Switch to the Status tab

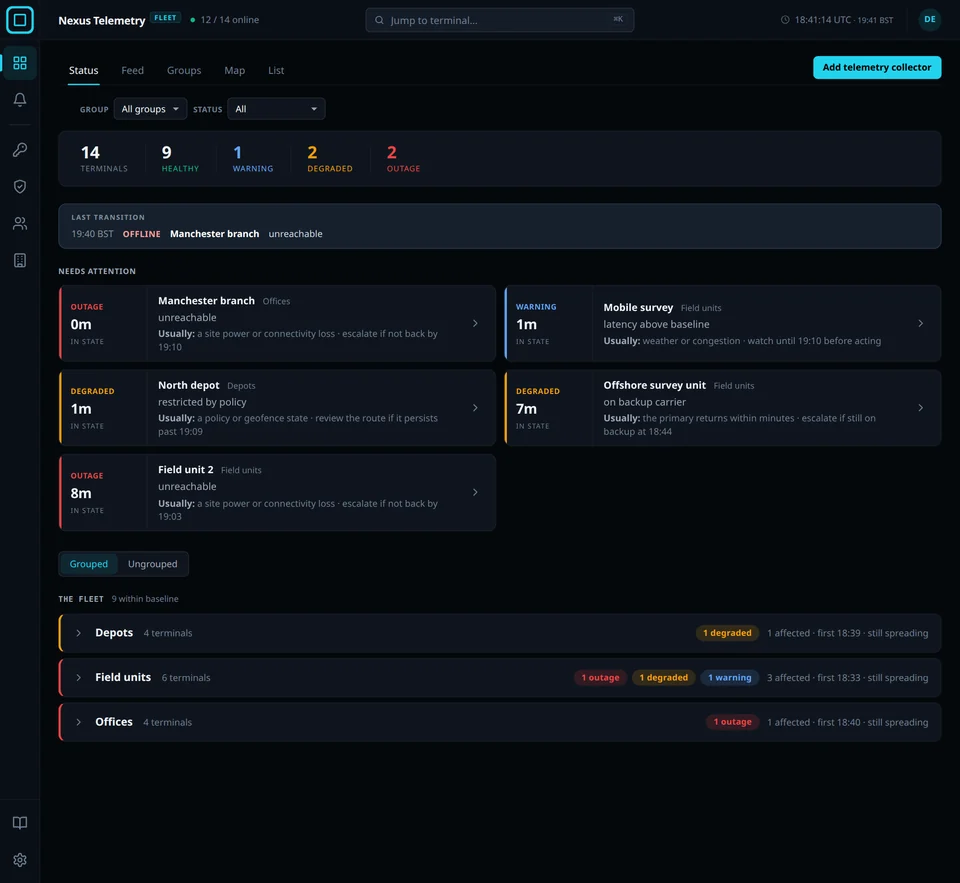click(83, 70)
